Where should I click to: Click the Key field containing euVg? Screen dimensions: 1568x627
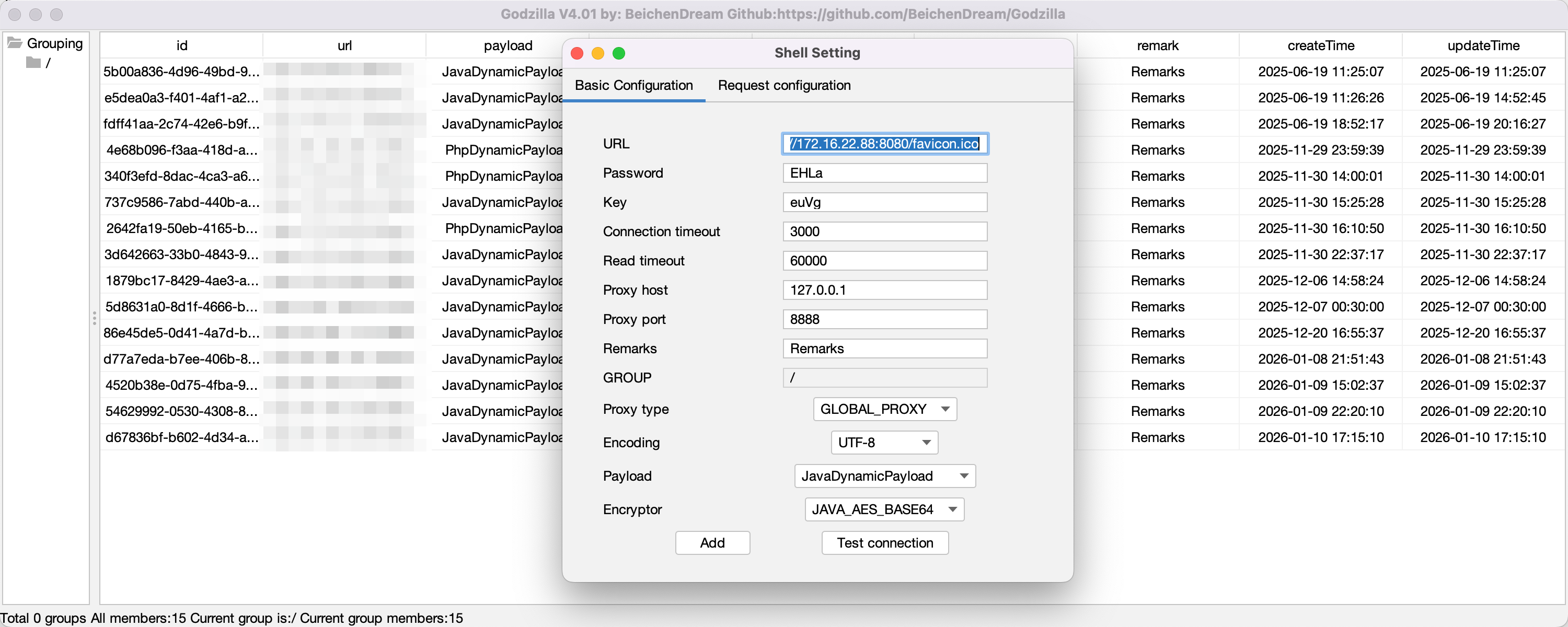(884, 202)
